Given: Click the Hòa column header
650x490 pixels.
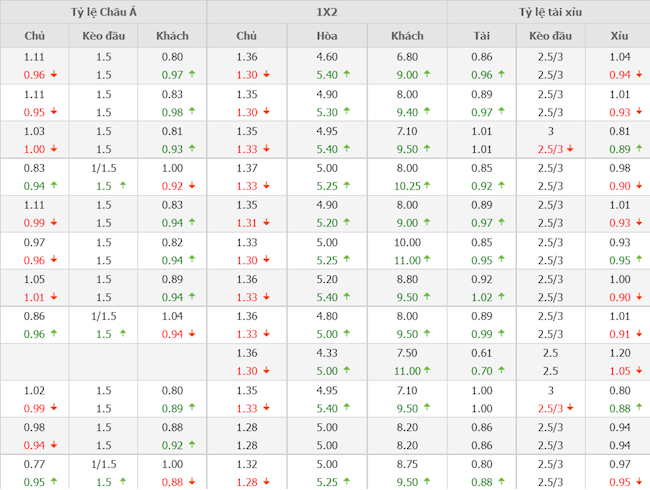Looking at the screenshot, I should (327, 36).
